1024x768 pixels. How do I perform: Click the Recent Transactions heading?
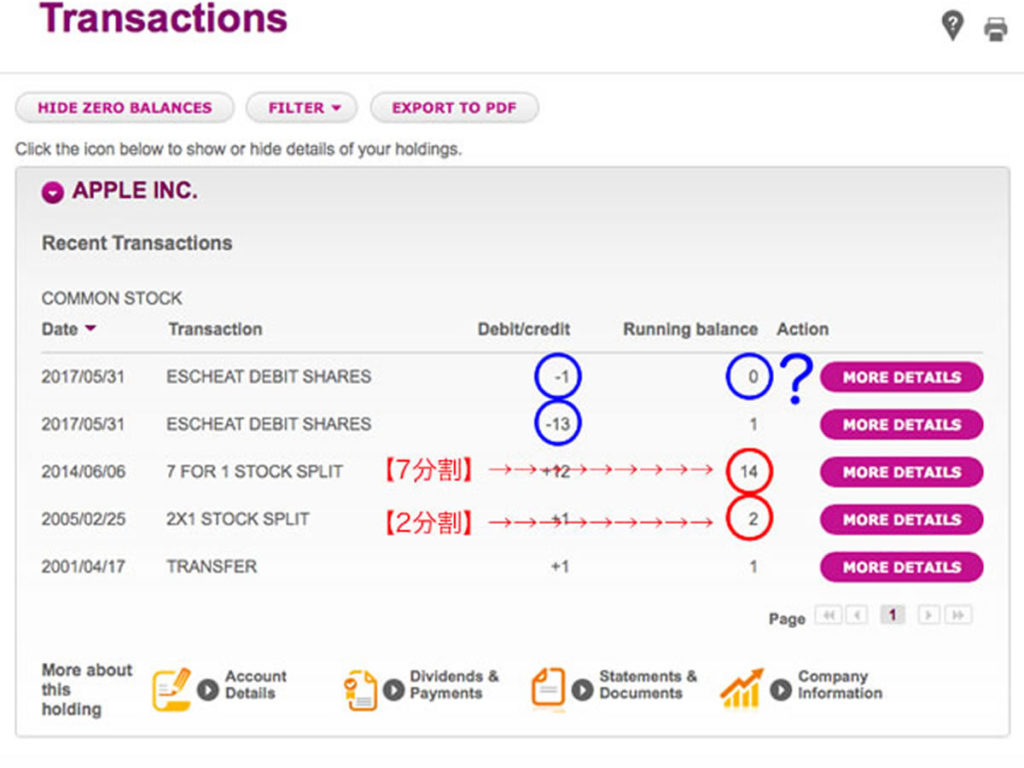click(137, 243)
